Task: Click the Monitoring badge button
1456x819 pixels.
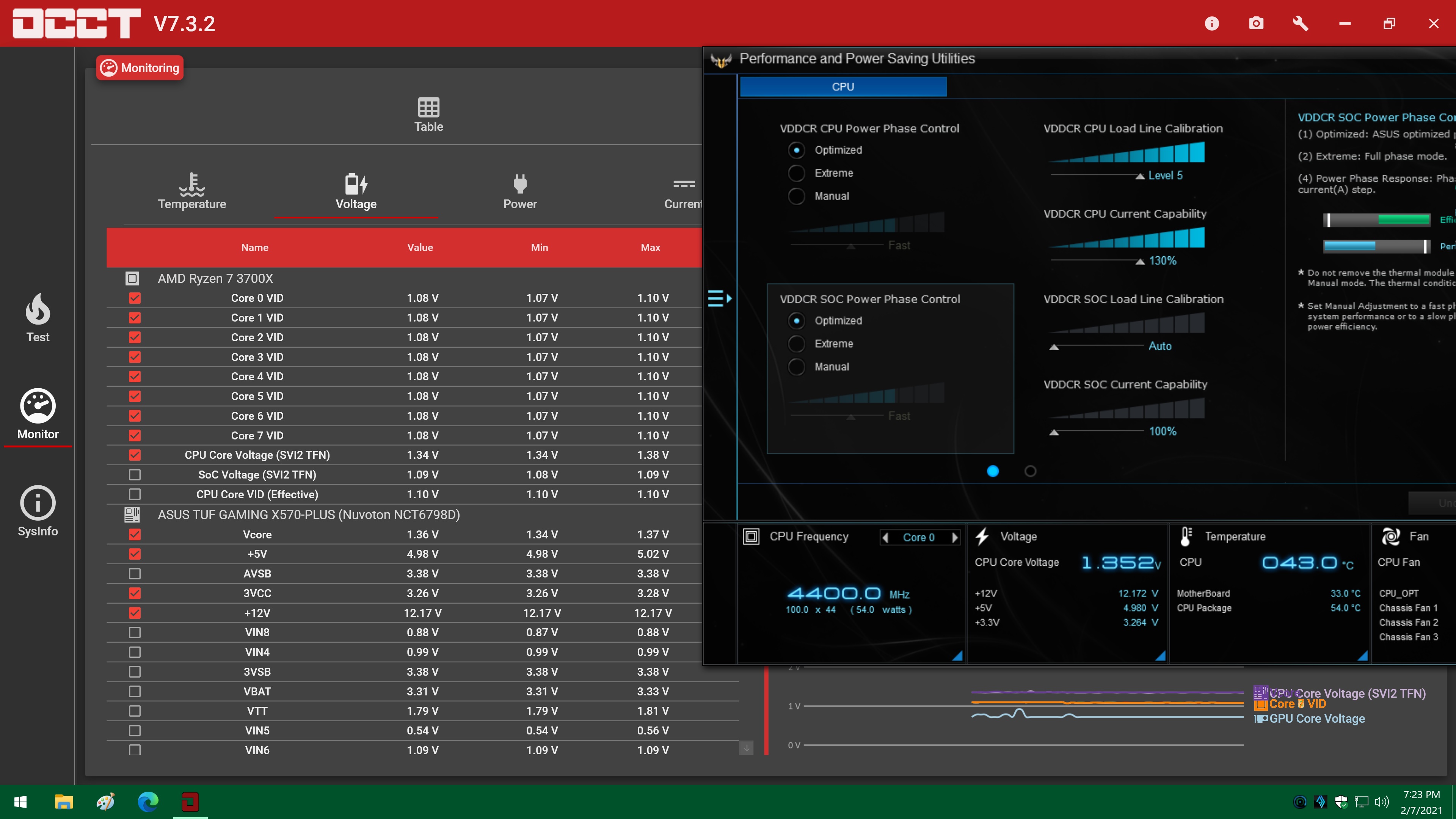Action: click(140, 68)
